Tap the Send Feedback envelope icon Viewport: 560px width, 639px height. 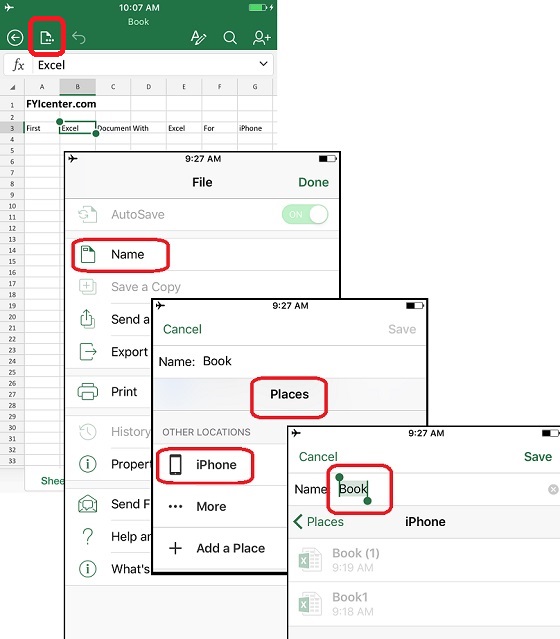coord(88,504)
